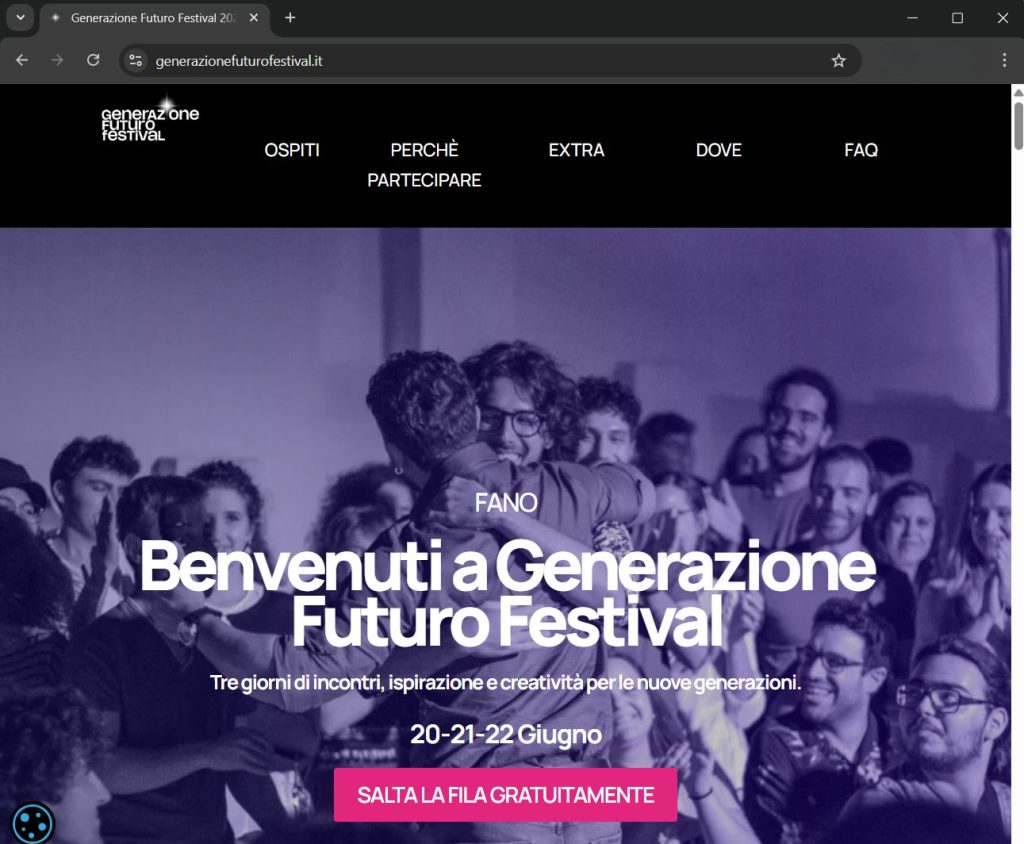The image size is (1024, 844).
Task: Bookmark this page with the star icon
Action: tap(839, 61)
